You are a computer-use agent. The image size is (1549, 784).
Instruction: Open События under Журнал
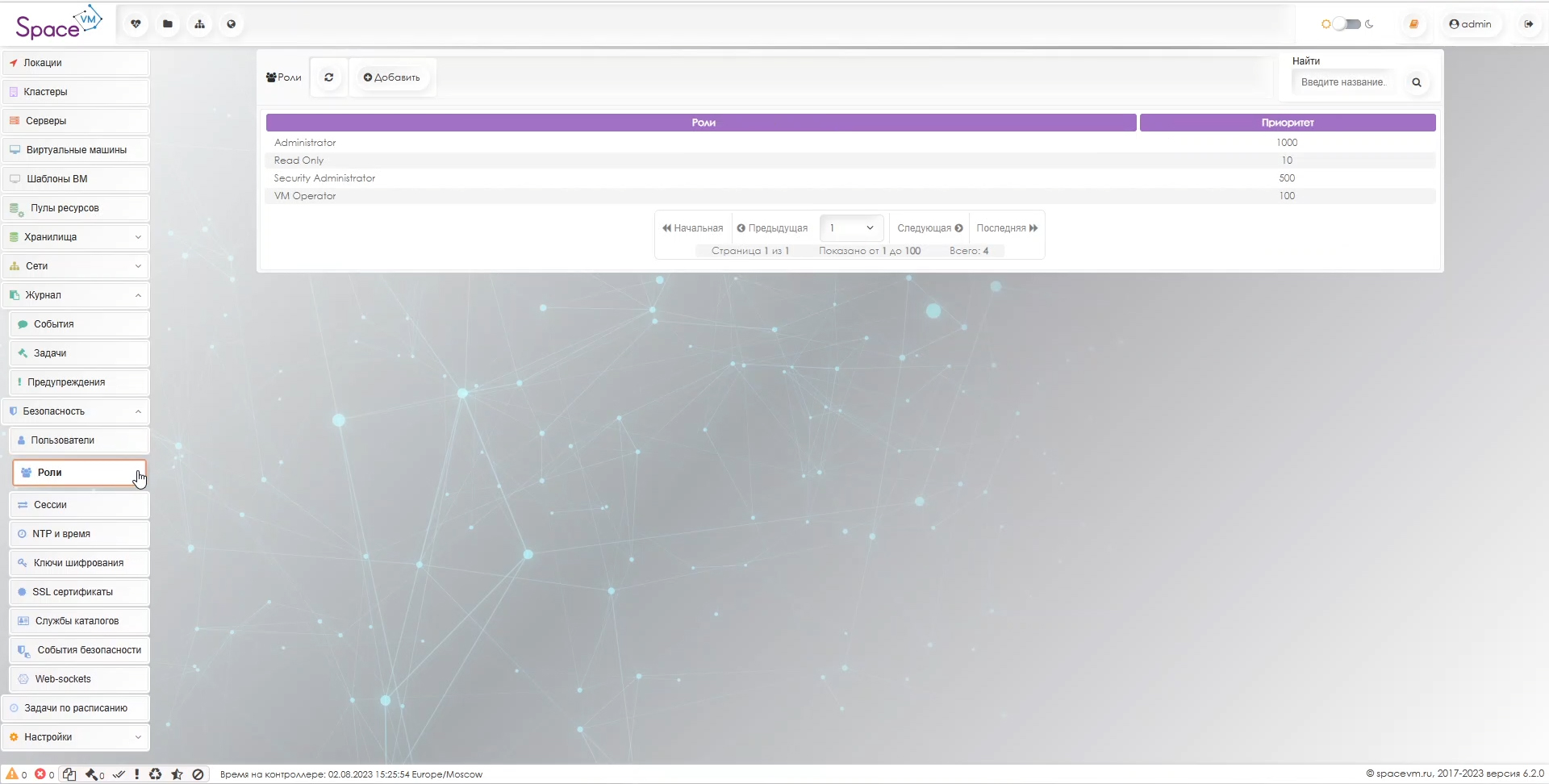(79, 324)
